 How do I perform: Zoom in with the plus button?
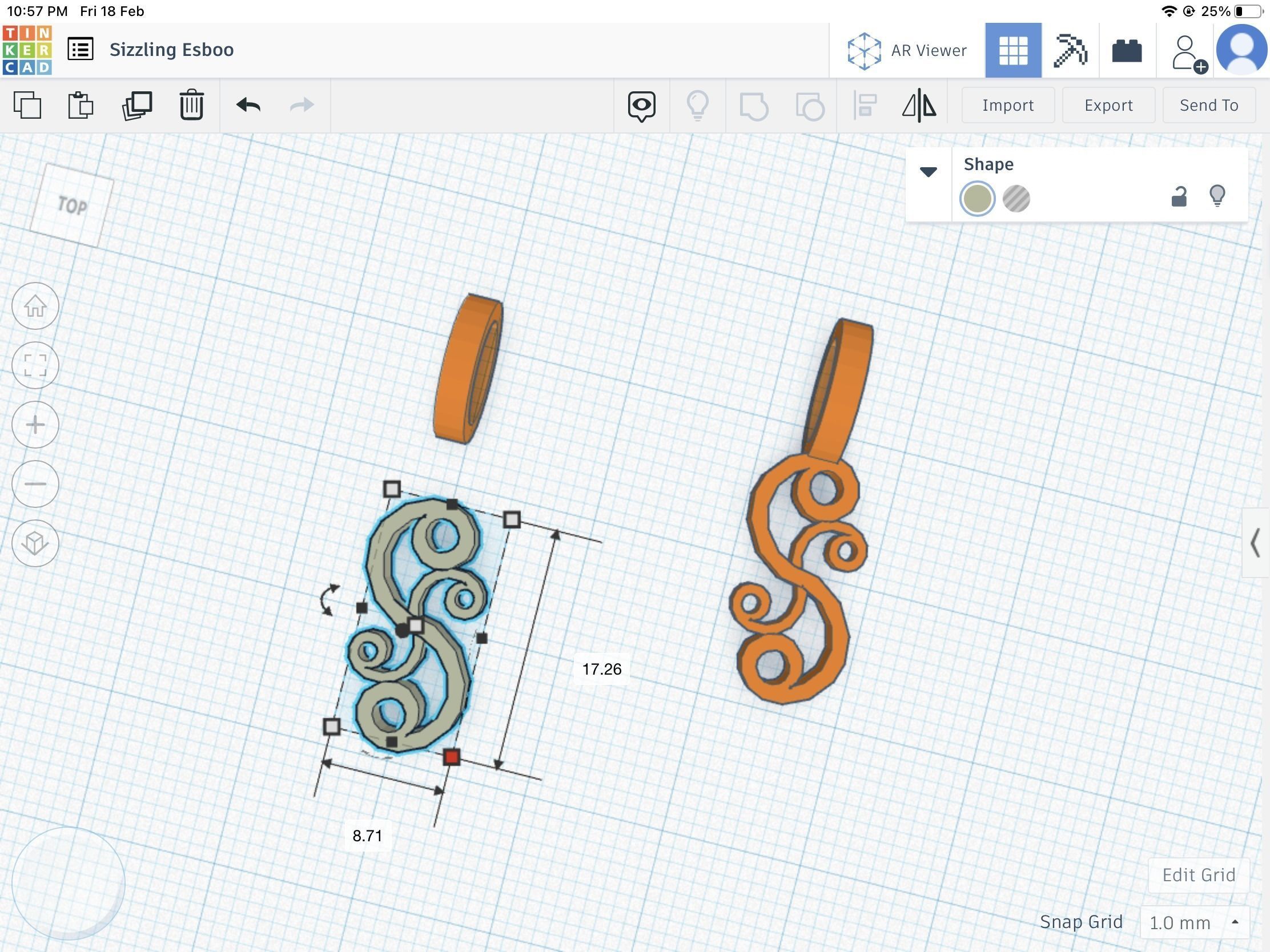pos(35,425)
